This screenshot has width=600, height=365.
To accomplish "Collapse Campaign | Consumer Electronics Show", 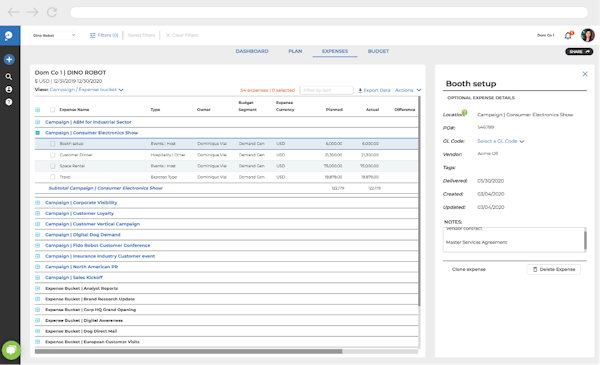I will pos(38,133).
